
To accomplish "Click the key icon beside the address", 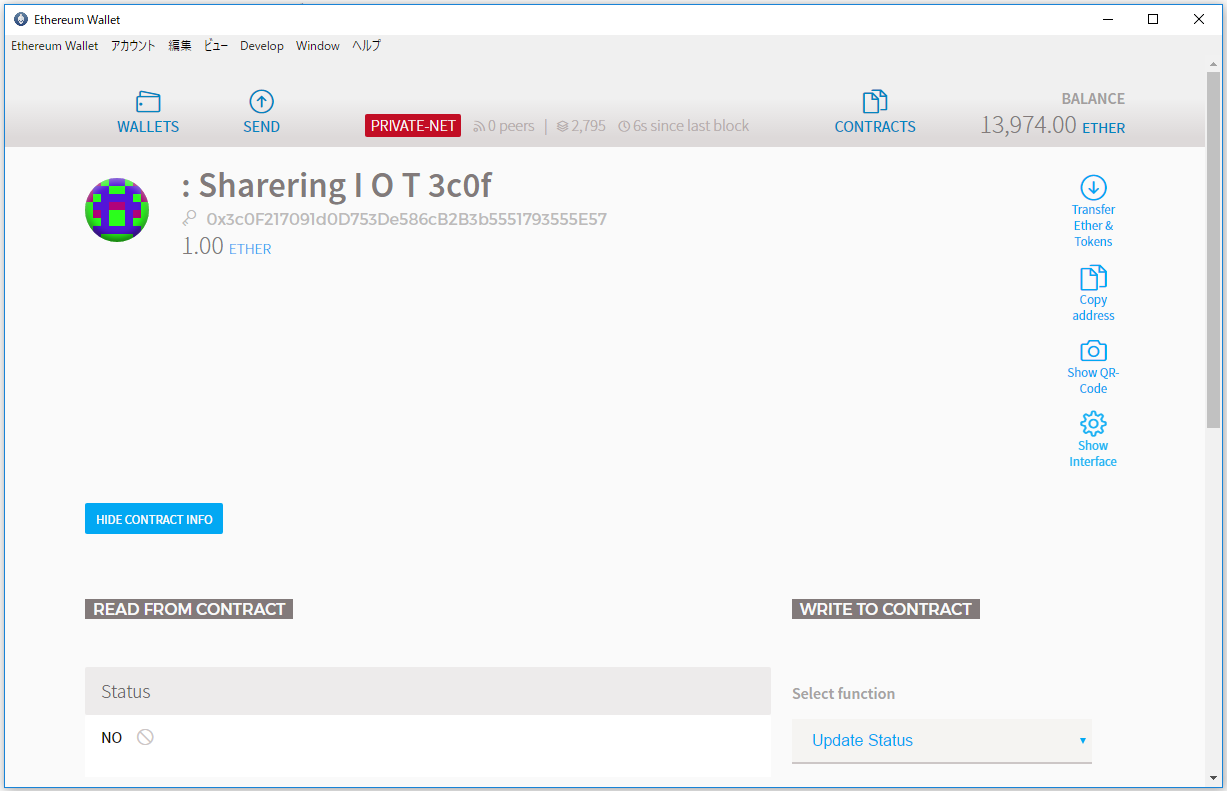I will coord(189,219).
